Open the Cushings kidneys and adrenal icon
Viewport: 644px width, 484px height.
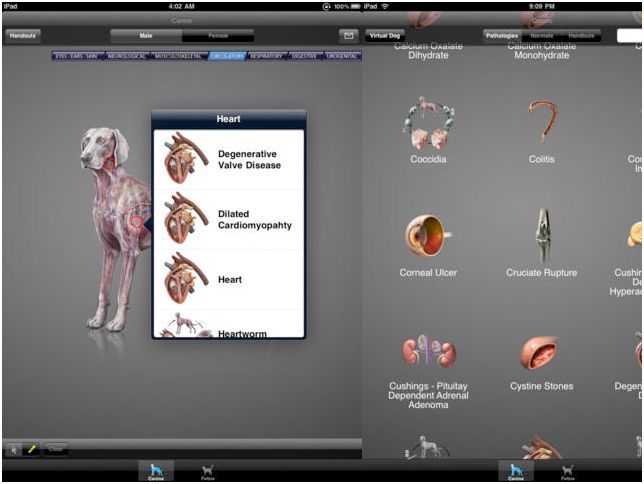pos(428,351)
